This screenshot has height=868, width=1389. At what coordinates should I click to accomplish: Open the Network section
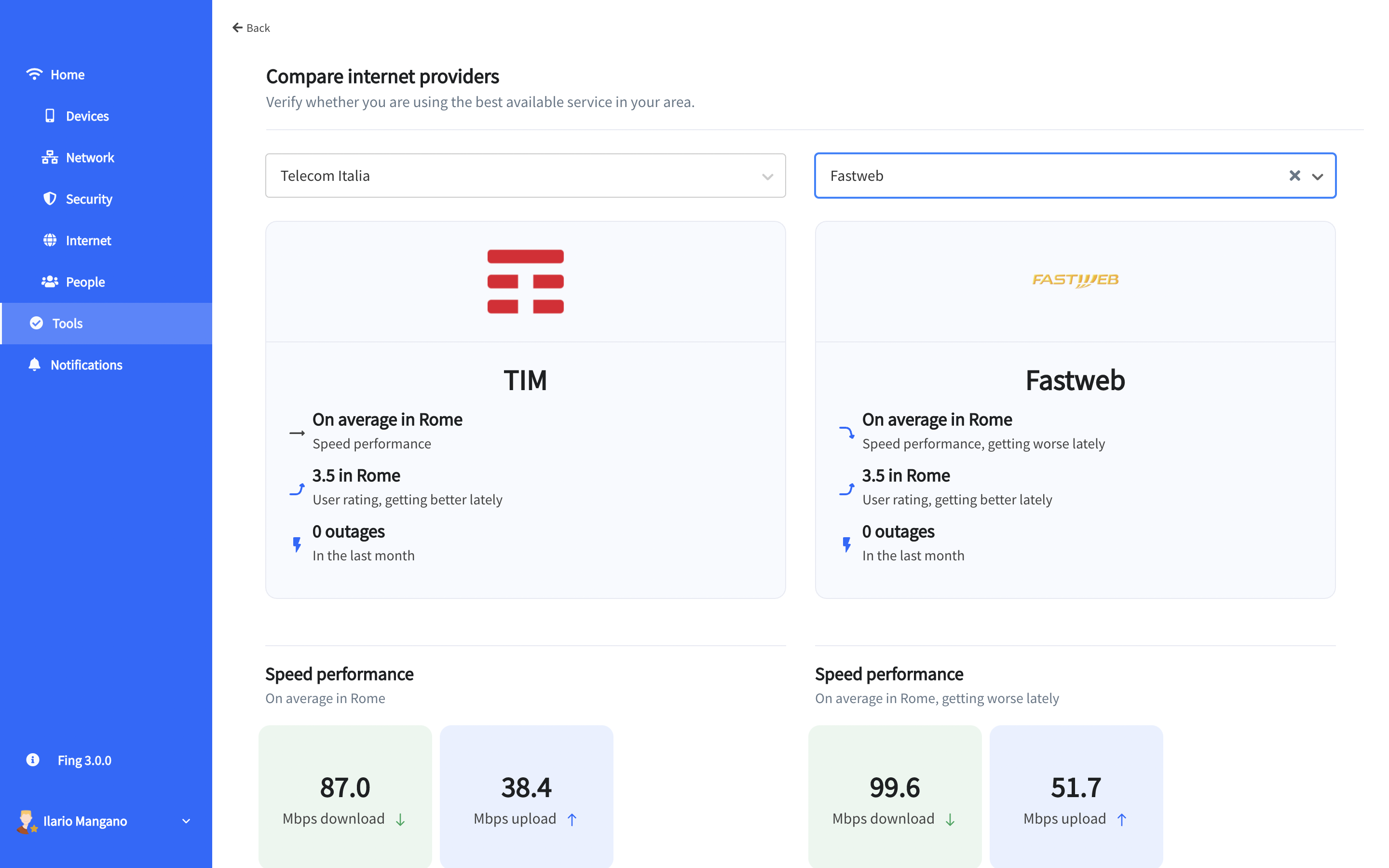(106, 157)
